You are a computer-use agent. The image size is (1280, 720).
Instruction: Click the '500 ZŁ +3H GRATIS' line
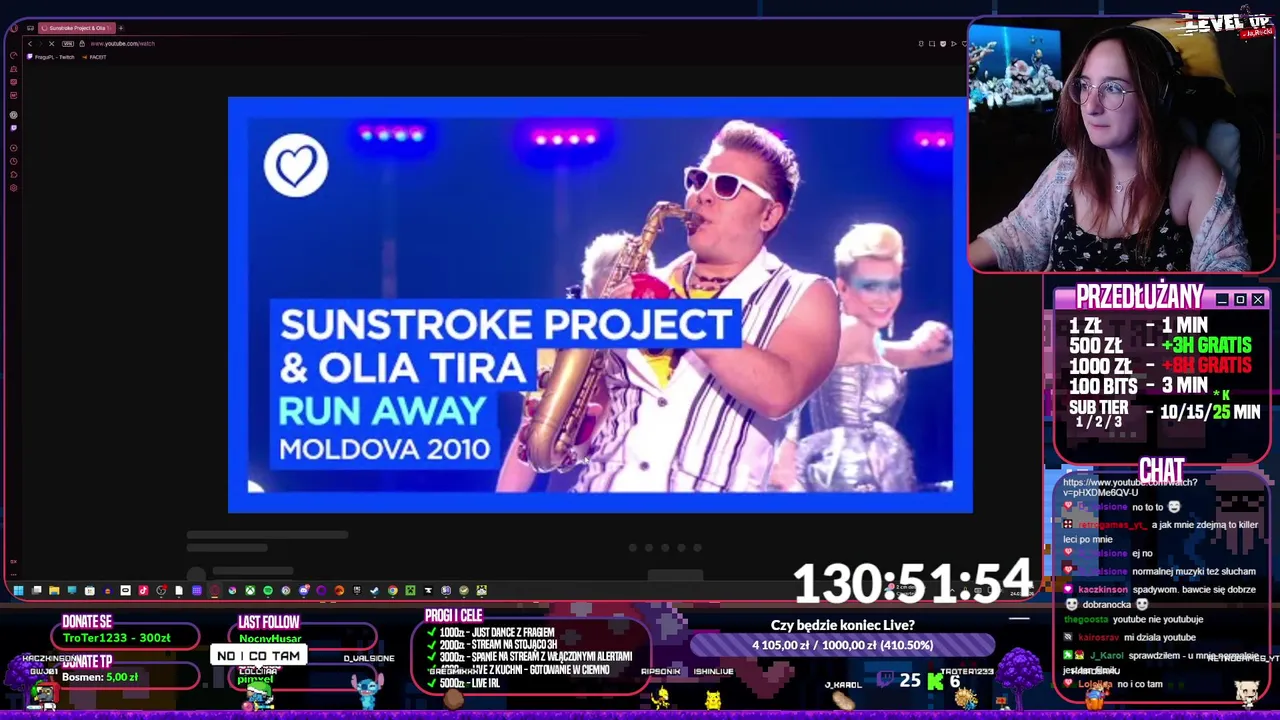(1160, 346)
